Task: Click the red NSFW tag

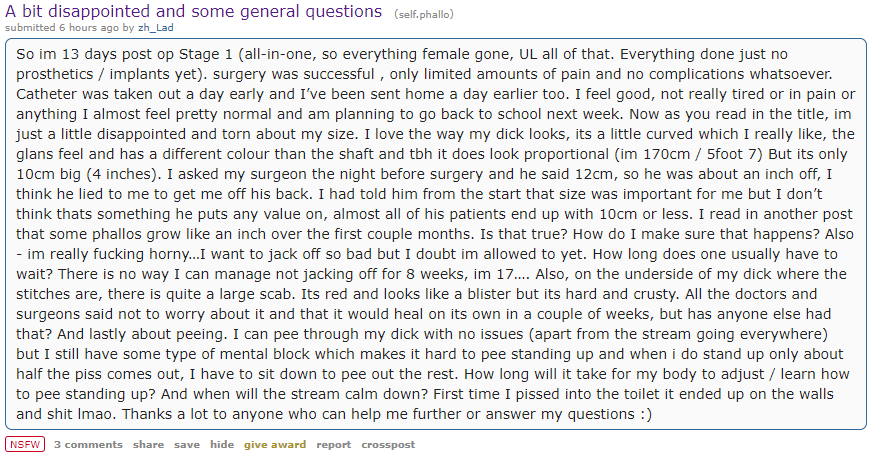Action: [25, 444]
